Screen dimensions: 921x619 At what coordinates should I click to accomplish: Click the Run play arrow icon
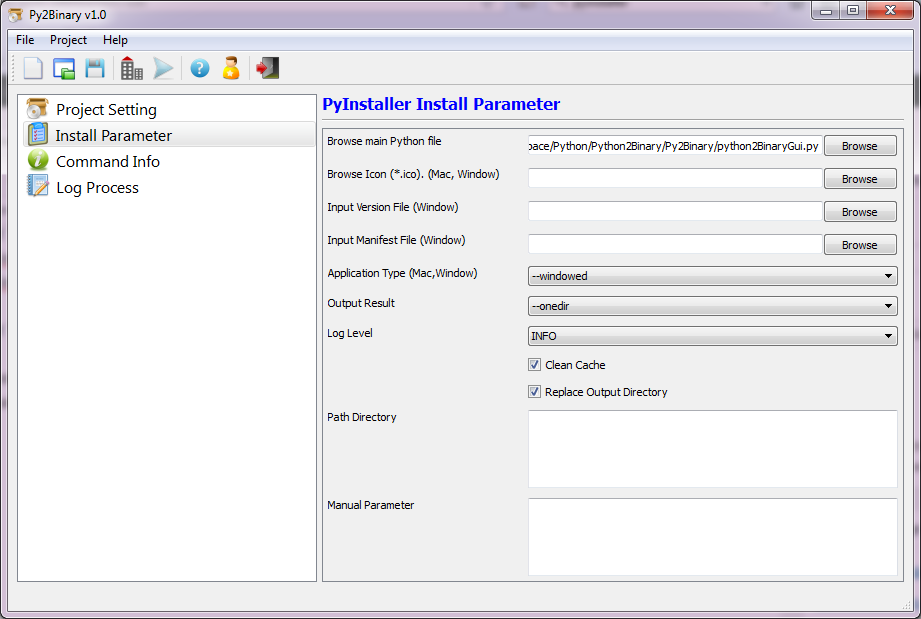coord(163,69)
